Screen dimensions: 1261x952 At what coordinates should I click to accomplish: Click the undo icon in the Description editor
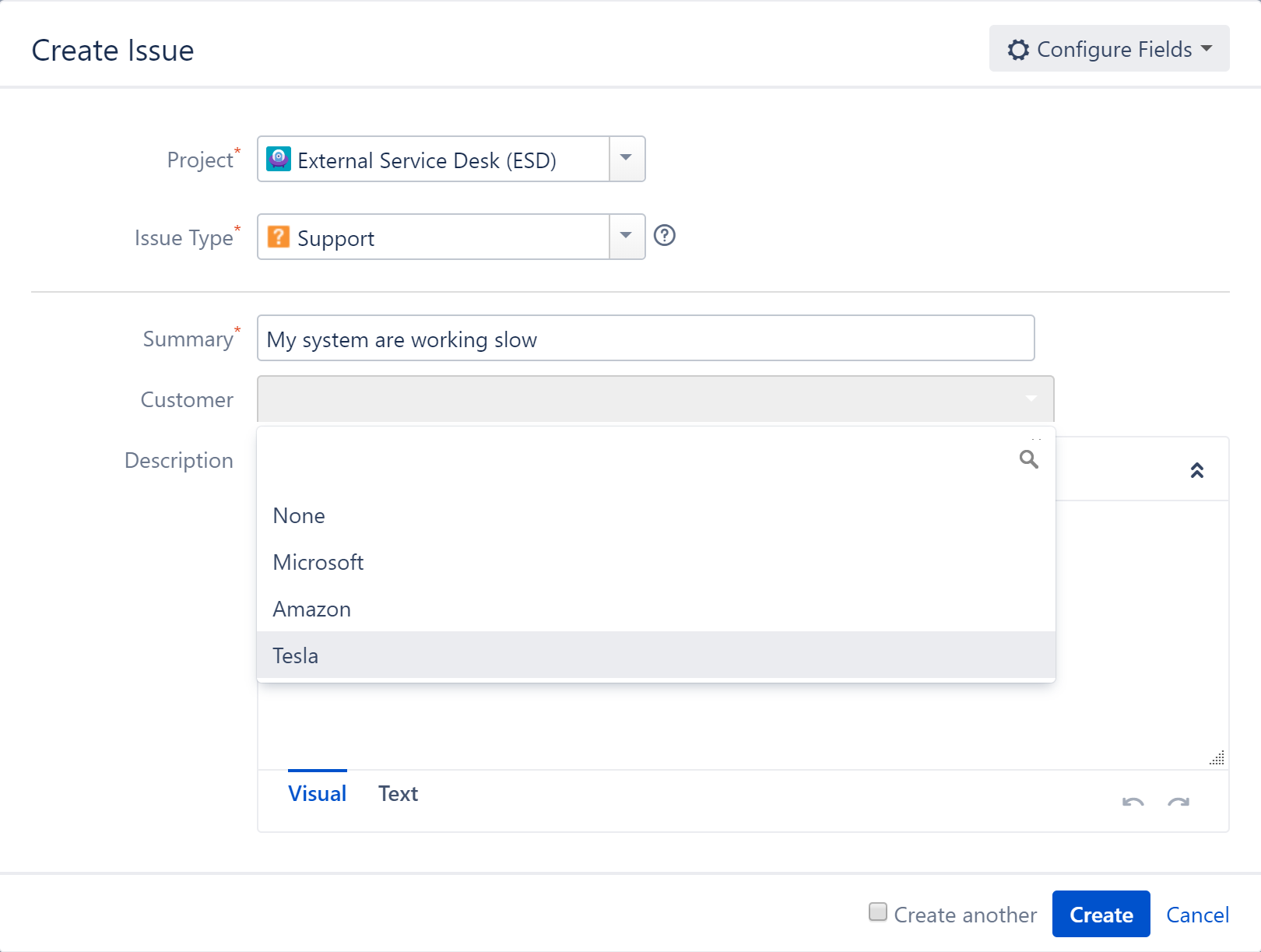[x=1133, y=802]
